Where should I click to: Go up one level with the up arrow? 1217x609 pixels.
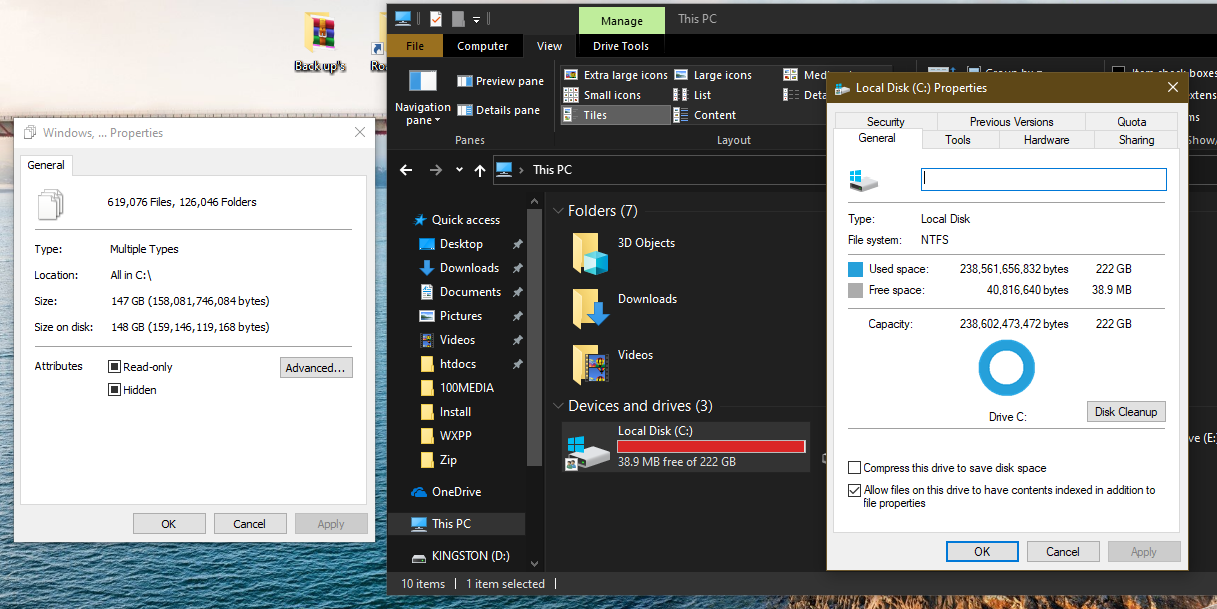click(480, 170)
